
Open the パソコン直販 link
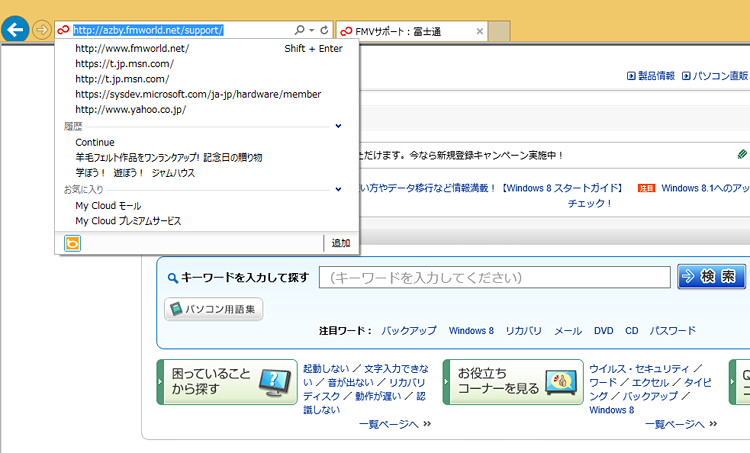click(x=720, y=76)
